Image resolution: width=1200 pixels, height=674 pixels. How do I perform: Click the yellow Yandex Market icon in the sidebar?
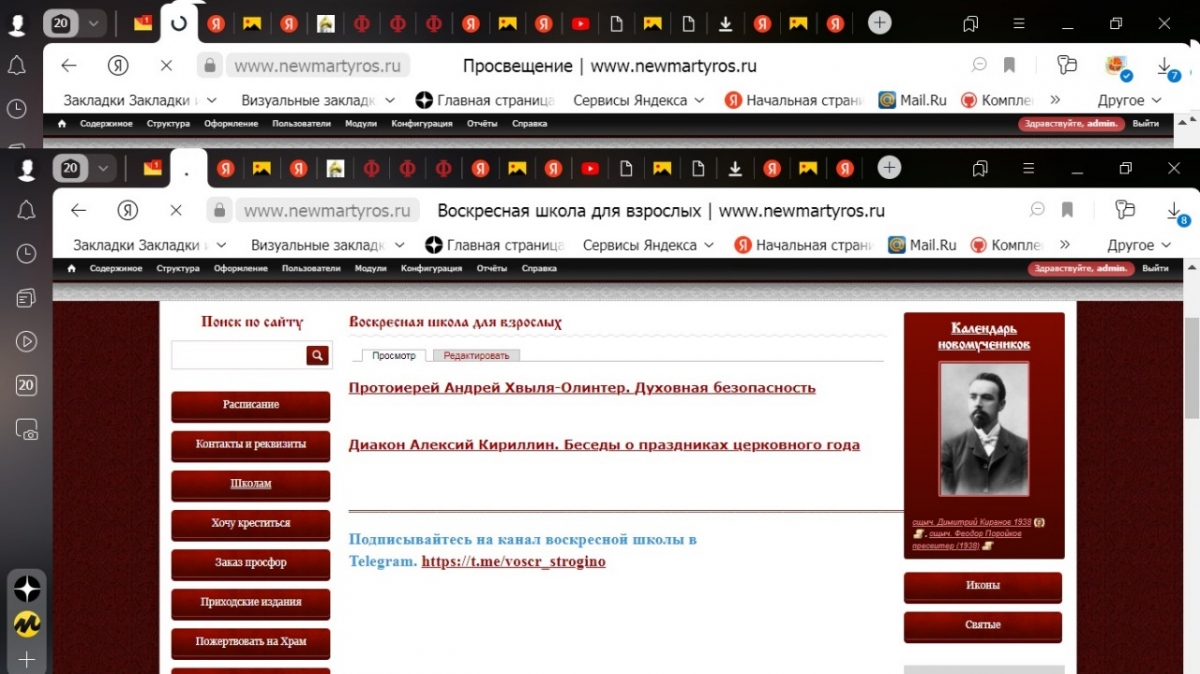coord(27,624)
